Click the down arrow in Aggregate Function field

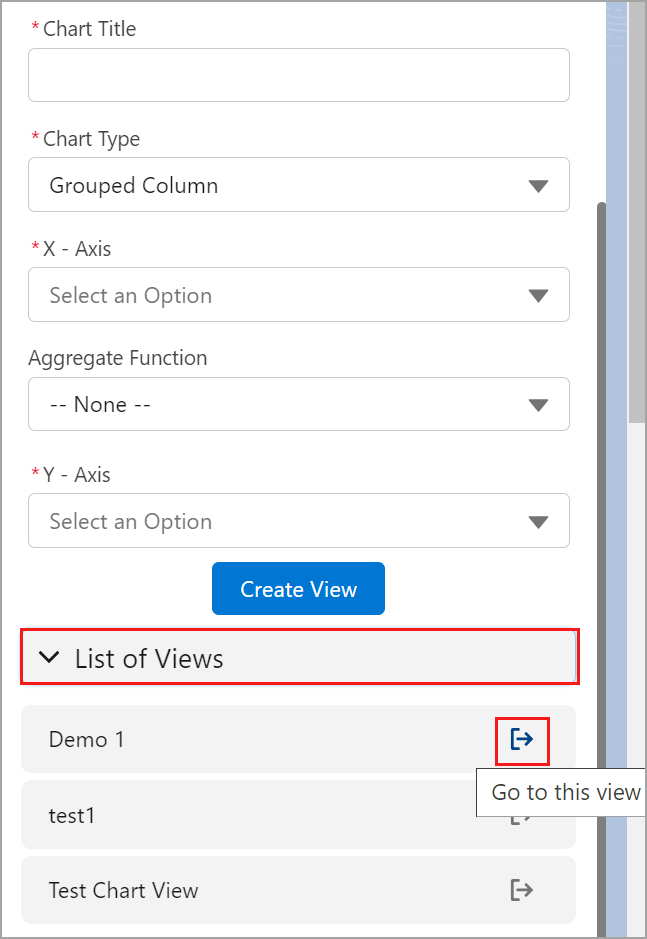tap(538, 405)
